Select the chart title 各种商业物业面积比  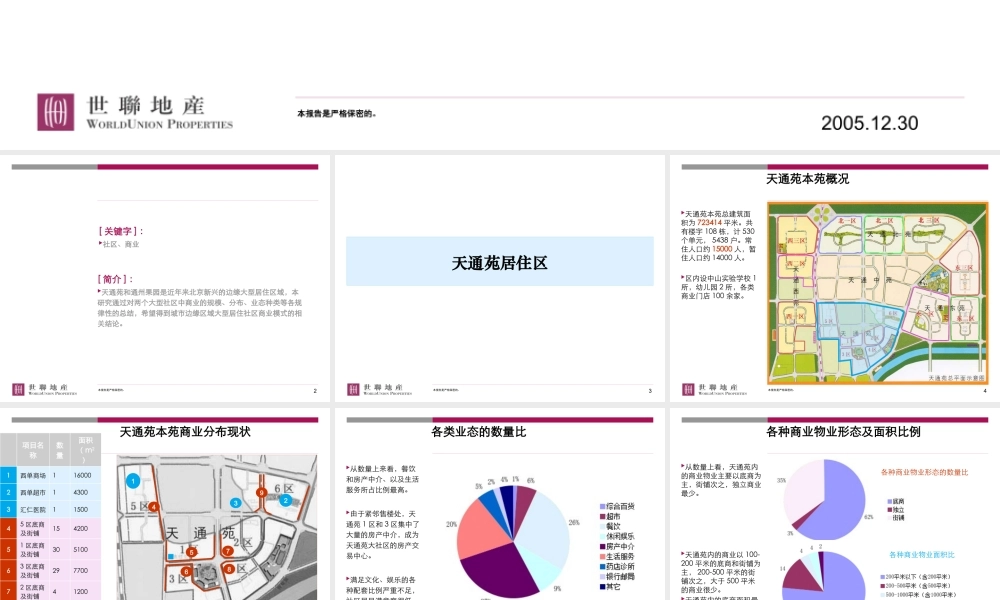tap(922, 555)
